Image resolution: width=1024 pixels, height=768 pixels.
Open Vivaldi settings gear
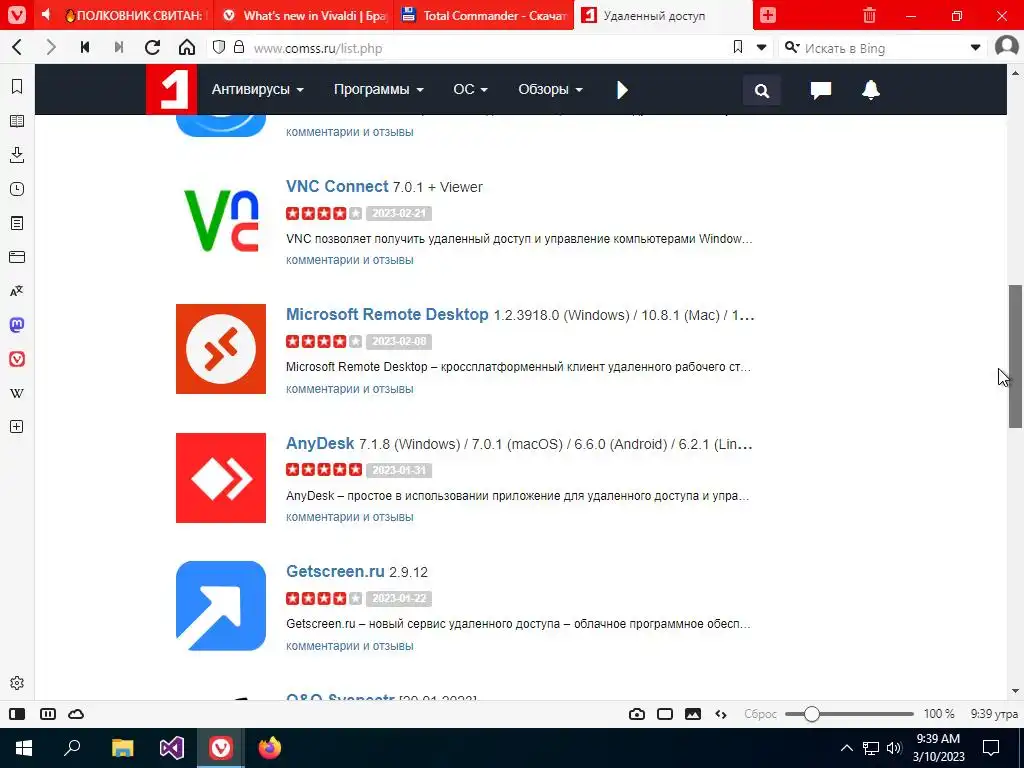[17, 683]
